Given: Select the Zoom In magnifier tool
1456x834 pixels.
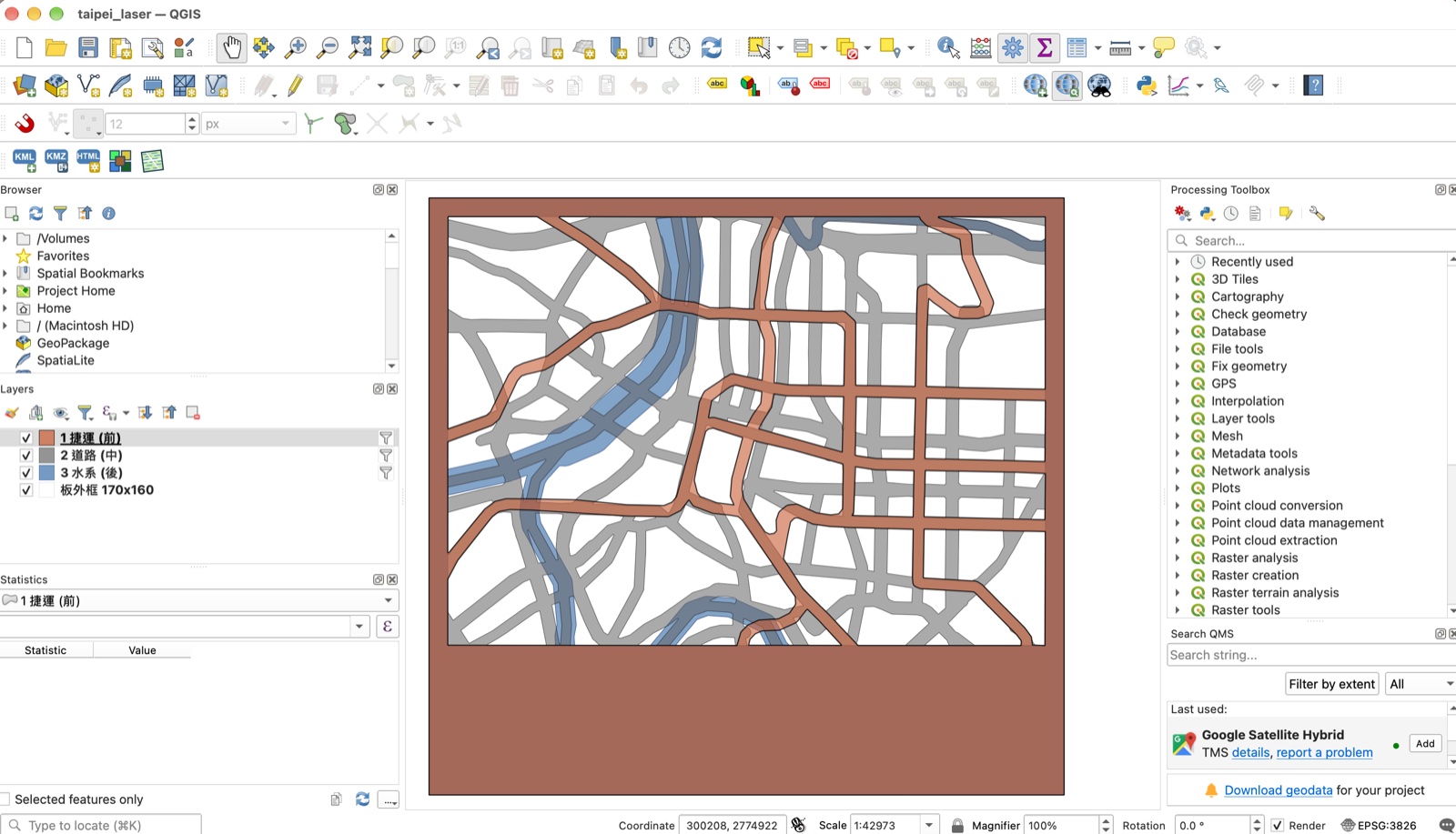Looking at the screenshot, I should (x=296, y=47).
